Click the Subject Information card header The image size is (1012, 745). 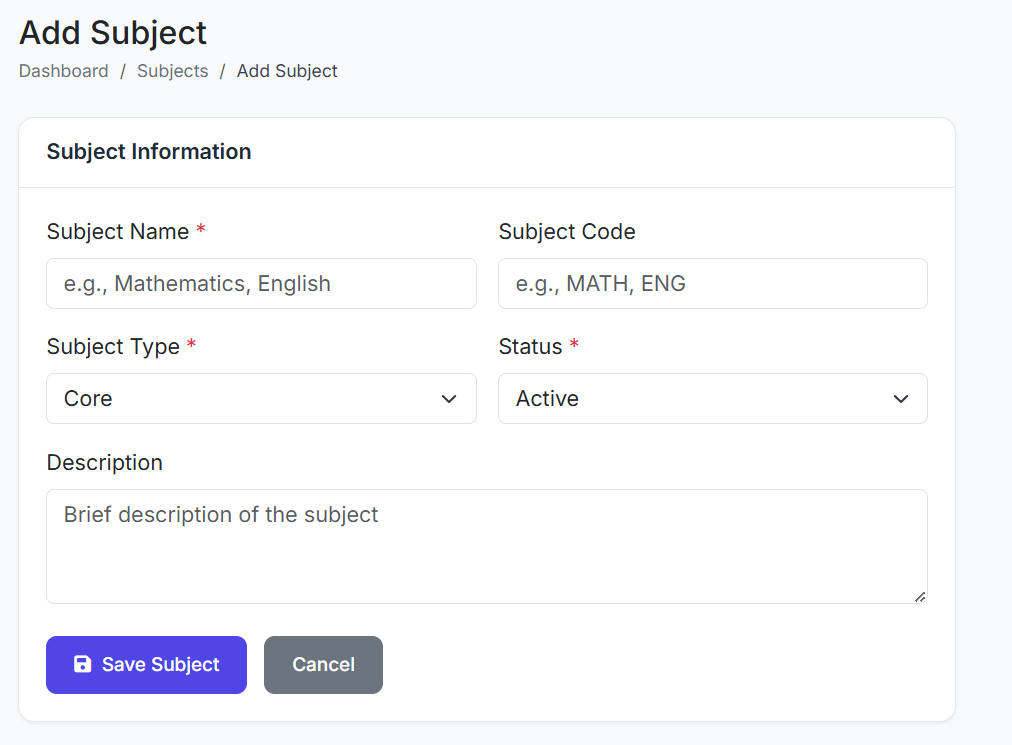(x=149, y=152)
